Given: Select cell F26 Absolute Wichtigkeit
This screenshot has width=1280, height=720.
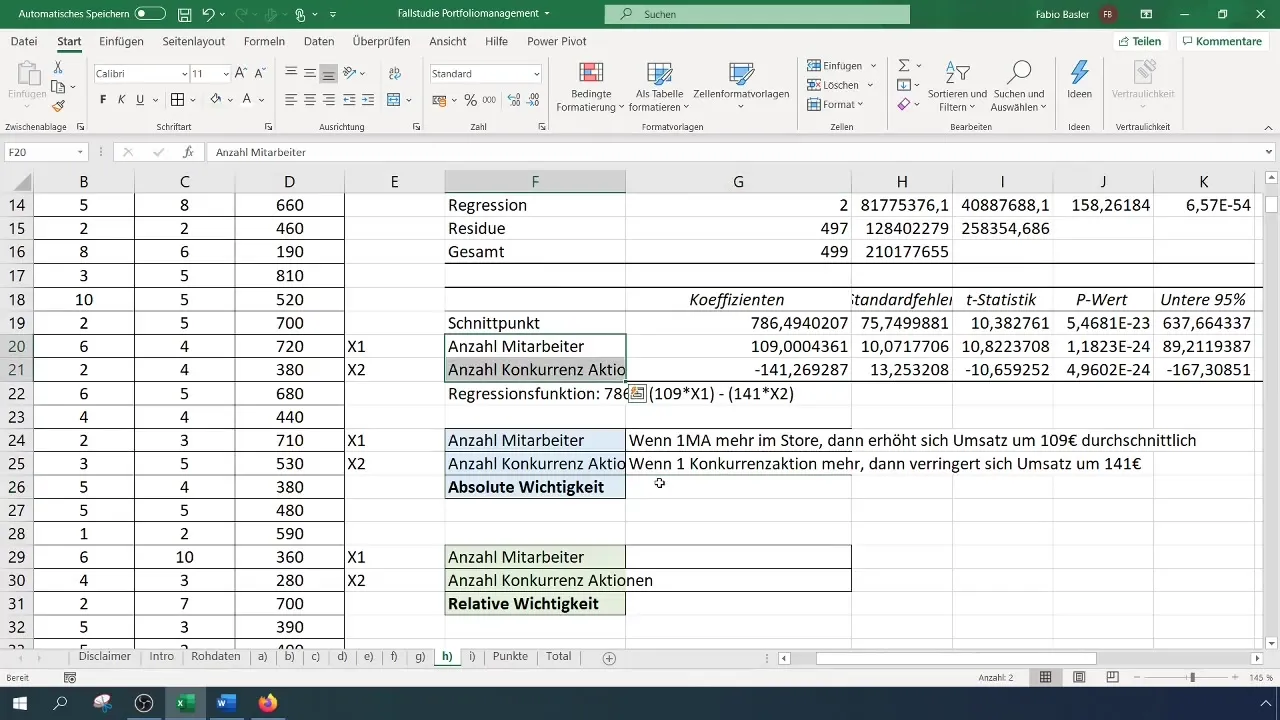Looking at the screenshot, I should pos(535,487).
